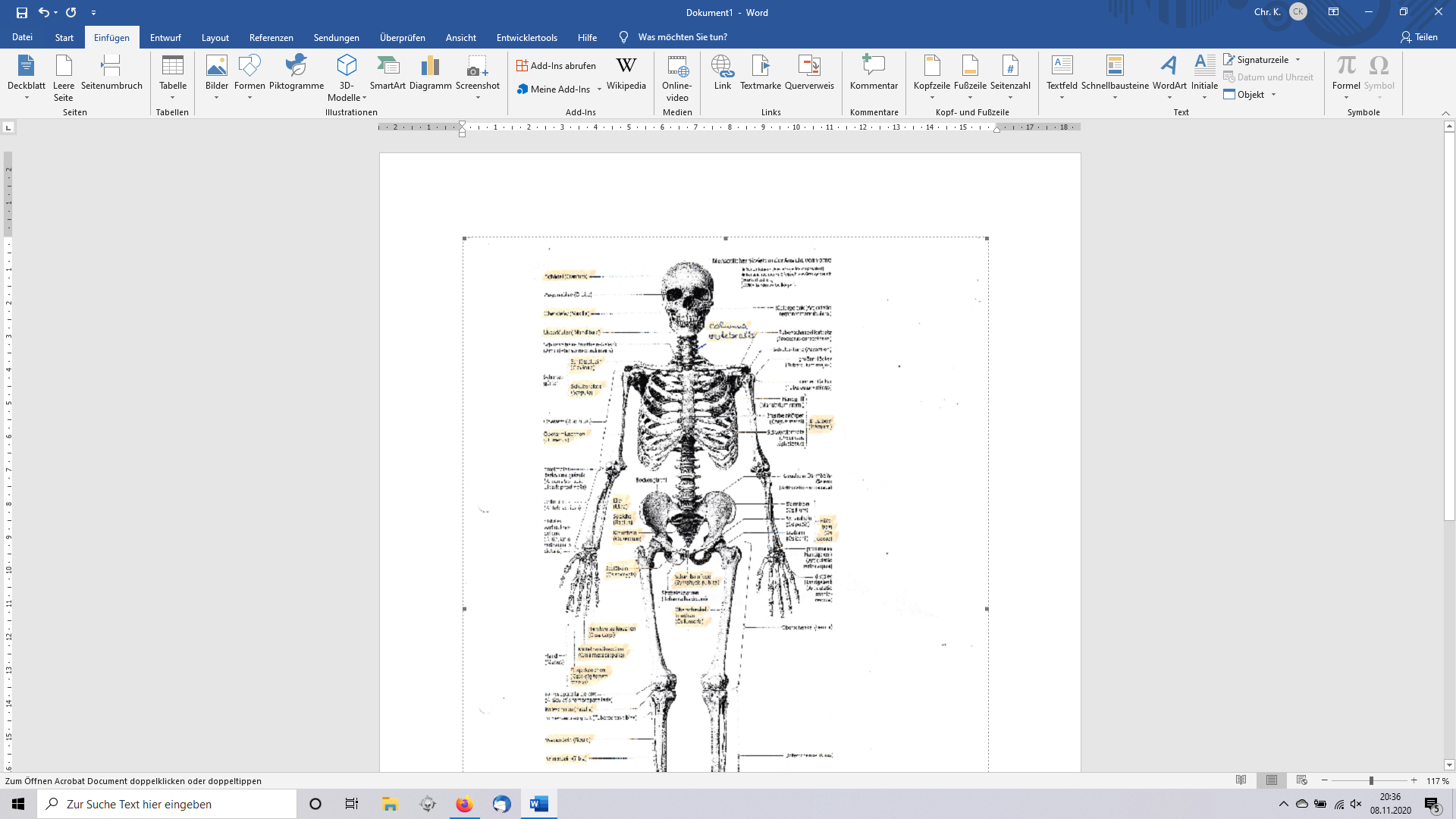
Task: Open Piktogramme icon gallery
Action: [296, 72]
